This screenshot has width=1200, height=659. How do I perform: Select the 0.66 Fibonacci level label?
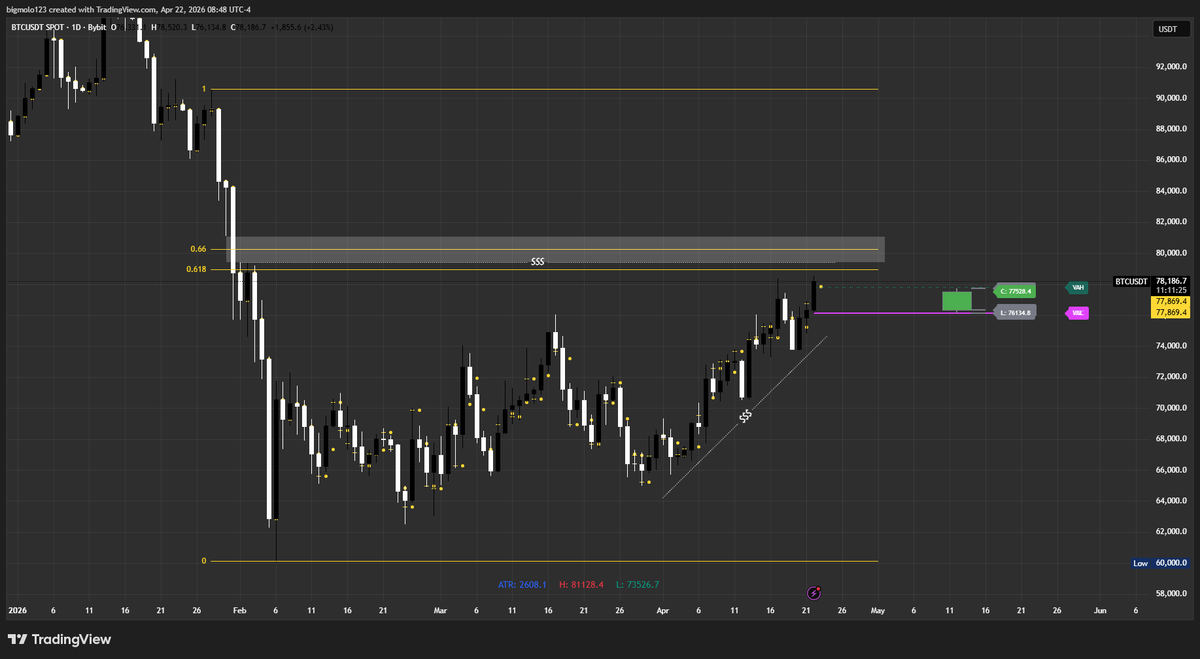click(197, 248)
